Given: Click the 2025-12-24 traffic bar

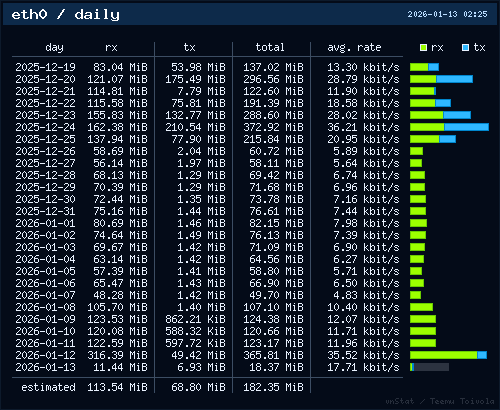Looking at the screenshot, I should point(449,127).
